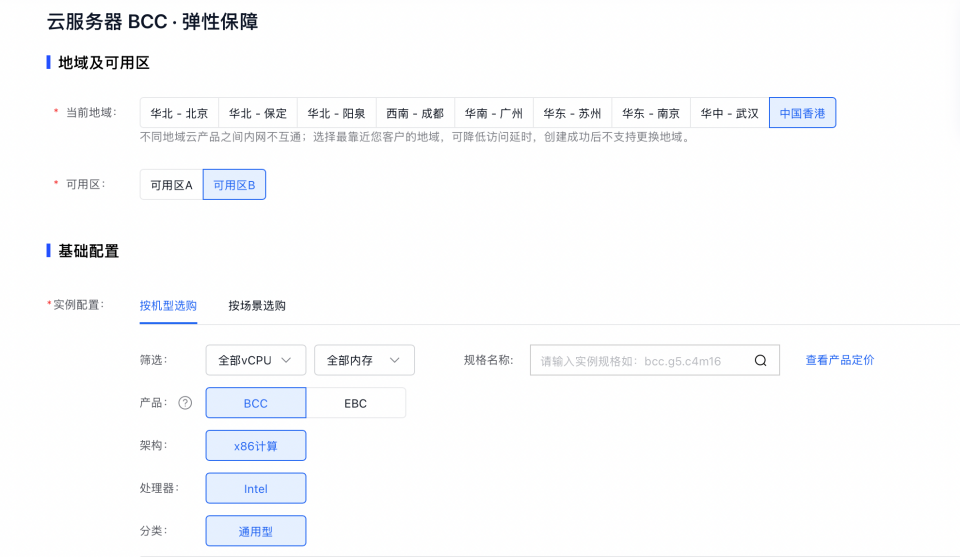This screenshot has height=557, width=960.
Task: Click the 地域及可用区 section heading
Action: click(103, 63)
